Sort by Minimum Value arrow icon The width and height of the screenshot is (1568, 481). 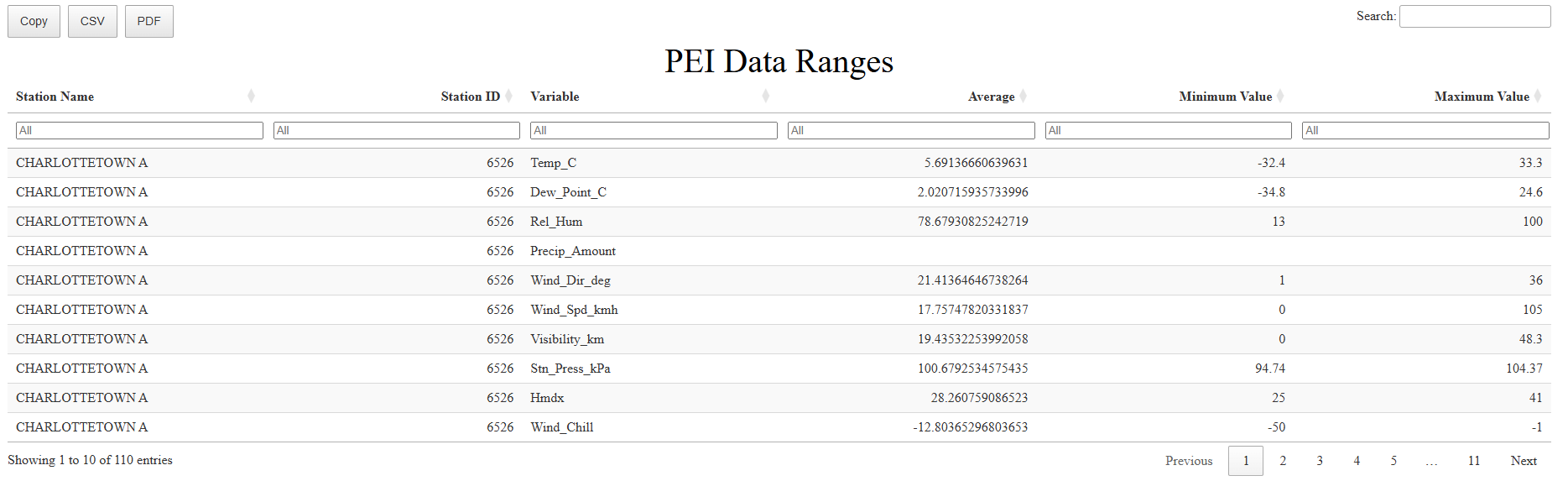[1280, 97]
